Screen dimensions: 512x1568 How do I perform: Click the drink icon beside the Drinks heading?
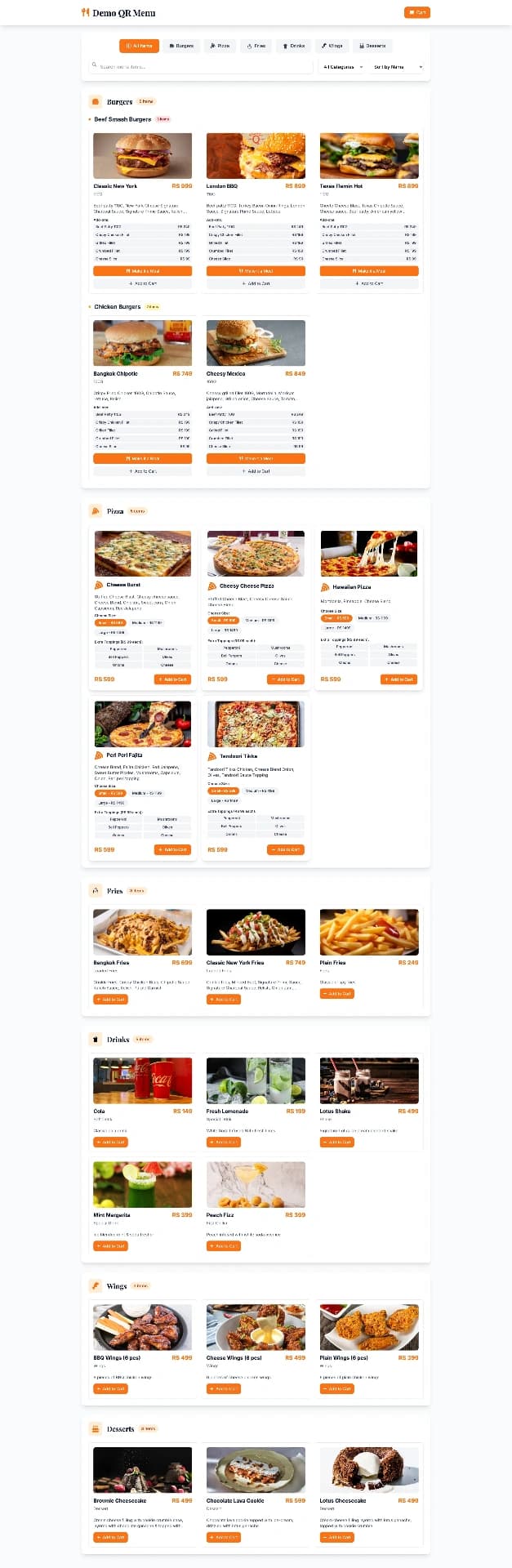pos(96,1040)
